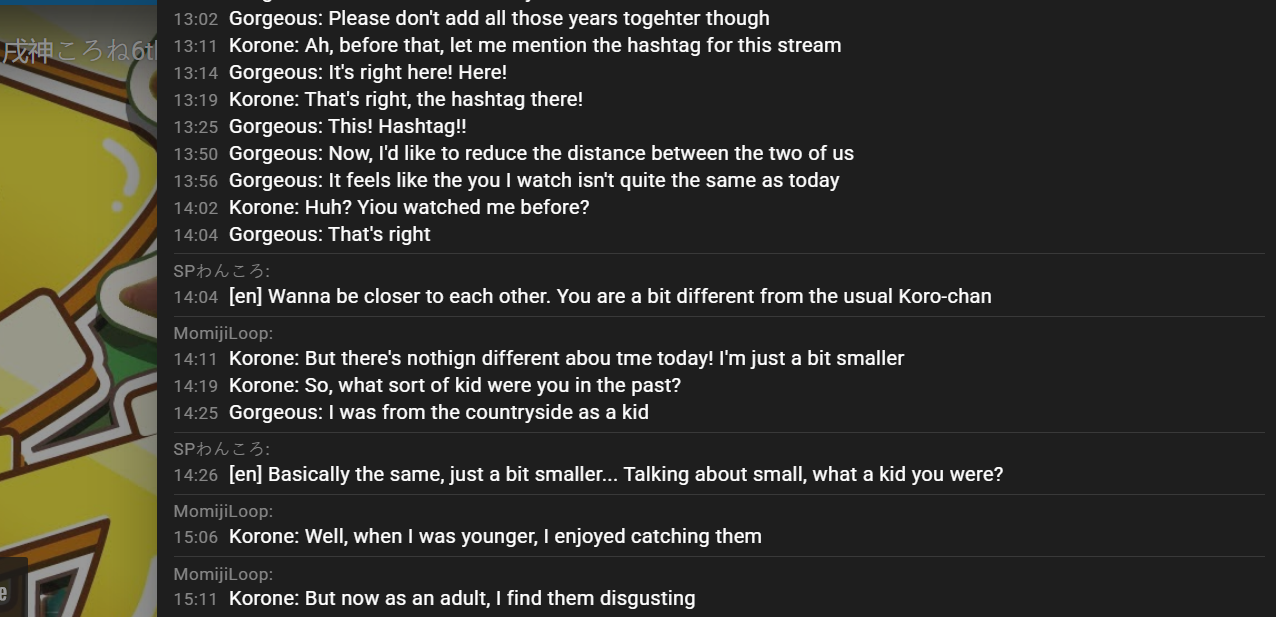Open timestamp 13:25 hashtag line
The width and height of the screenshot is (1276, 617).
195,127
